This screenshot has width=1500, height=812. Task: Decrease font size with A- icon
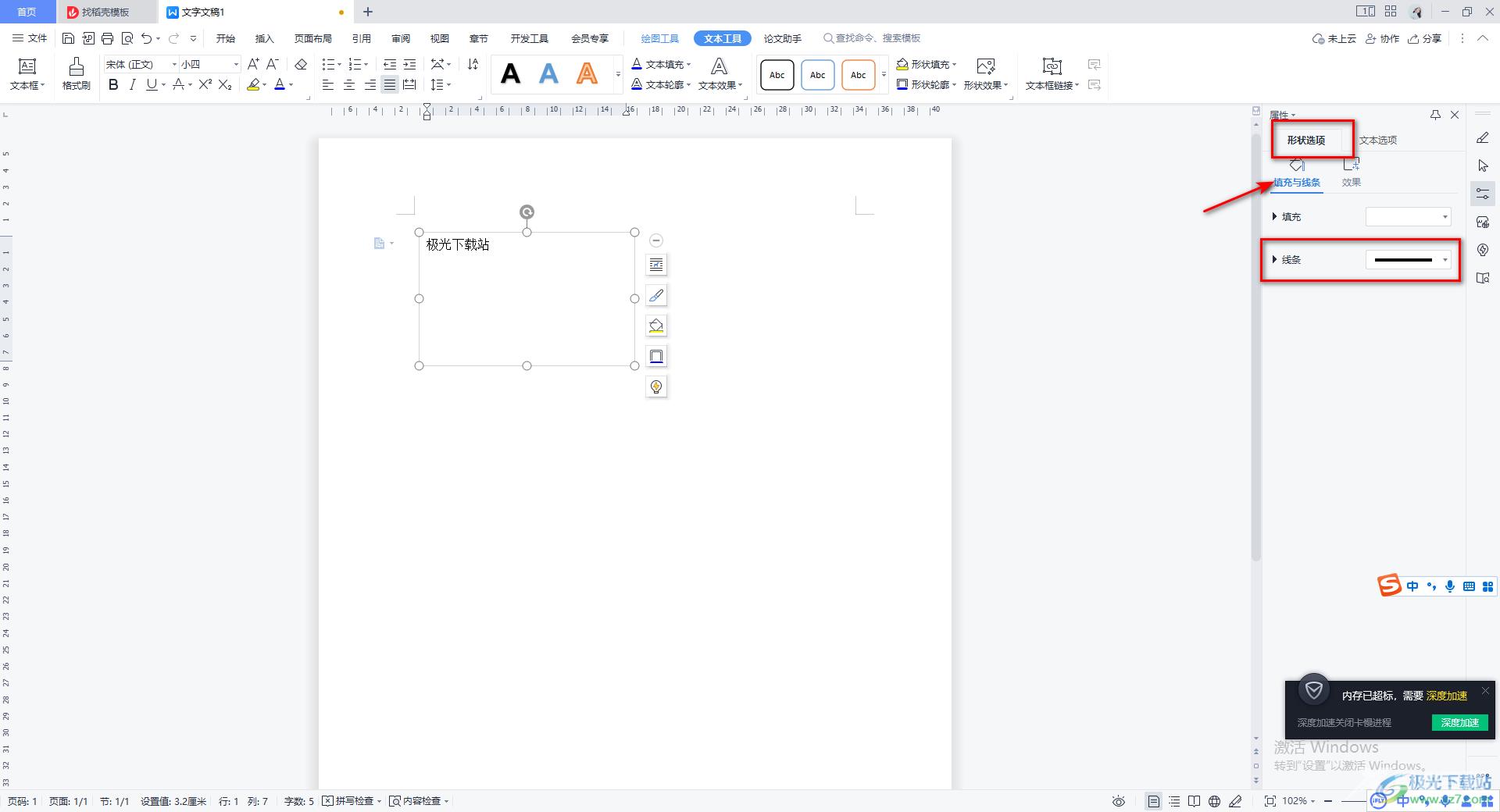273,64
